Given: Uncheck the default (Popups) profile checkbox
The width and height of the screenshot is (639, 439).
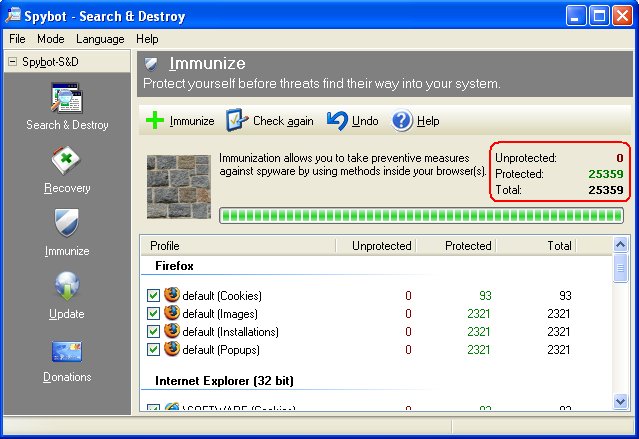Looking at the screenshot, I should (x=153, y=349).
